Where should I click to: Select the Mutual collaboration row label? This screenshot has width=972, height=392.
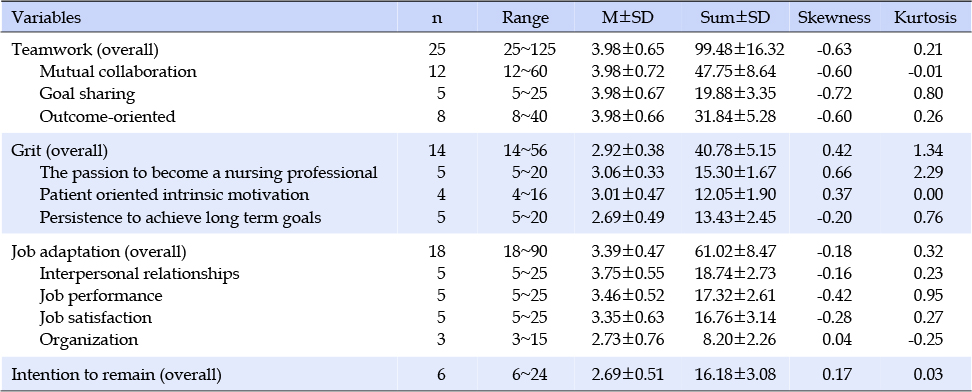118,72
